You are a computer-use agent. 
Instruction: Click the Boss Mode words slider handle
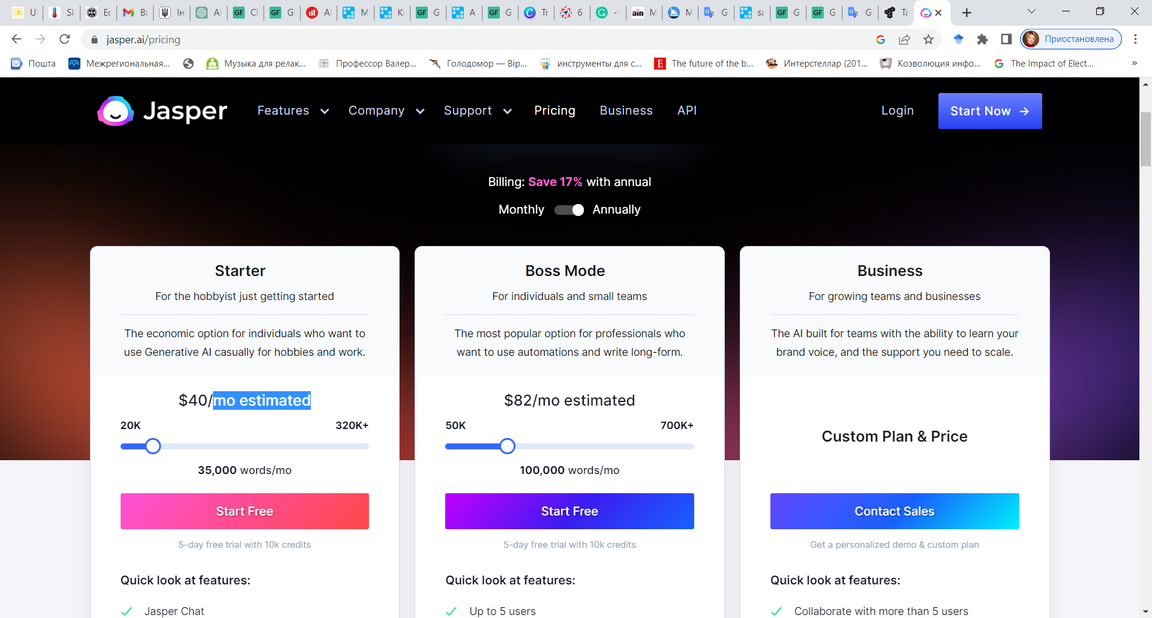pyautogui.click(x=507, y=446)
